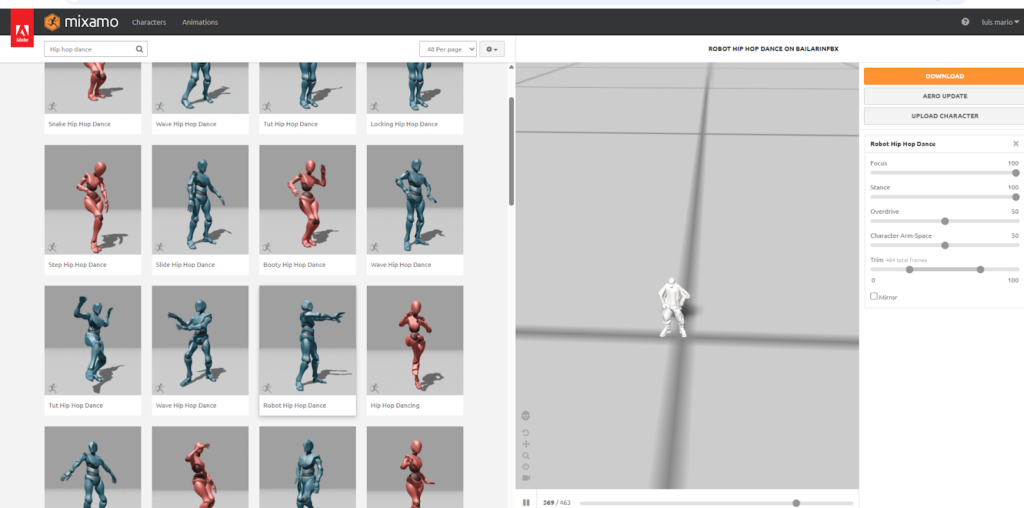Select the zoom camera tool
This screenshot has width=1024, height=508.
click(x=526, y=456)
